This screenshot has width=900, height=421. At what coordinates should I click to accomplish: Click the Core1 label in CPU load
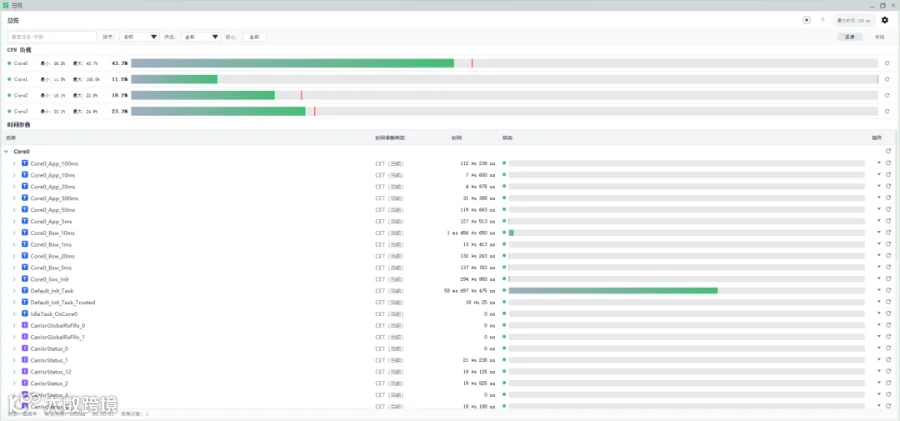[21, 79]
